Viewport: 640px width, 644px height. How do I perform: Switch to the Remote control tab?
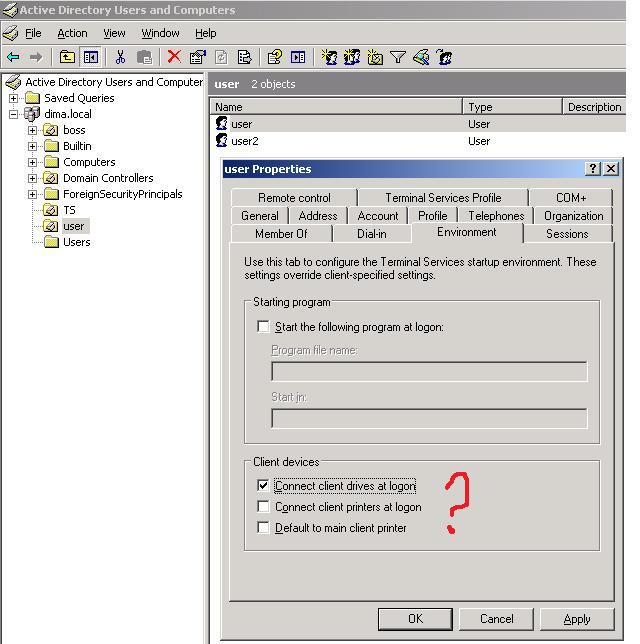pyautogui.click(x=294, y=198)
